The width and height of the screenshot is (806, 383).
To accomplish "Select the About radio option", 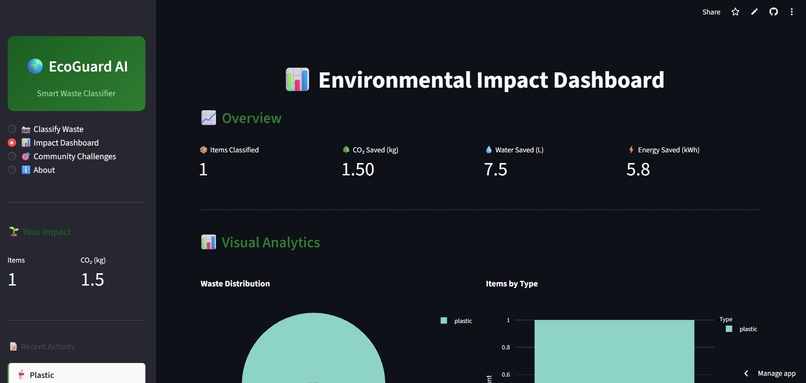I will [x=12, y=170].
